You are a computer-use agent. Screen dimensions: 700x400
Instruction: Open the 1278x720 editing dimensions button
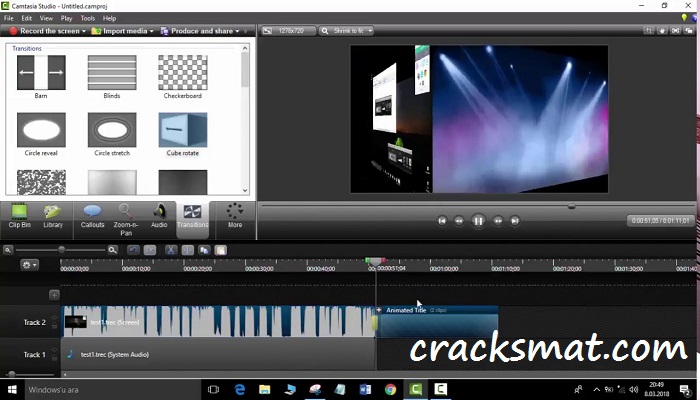pyautogui.click(x=288, y=31)
